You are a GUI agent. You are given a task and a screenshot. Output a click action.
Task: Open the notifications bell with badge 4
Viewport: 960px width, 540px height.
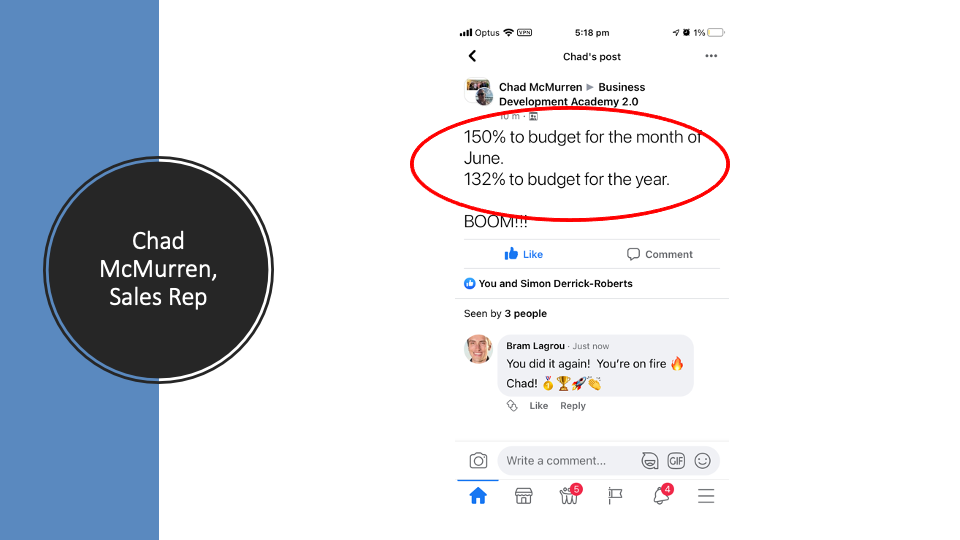click(662, 494)
